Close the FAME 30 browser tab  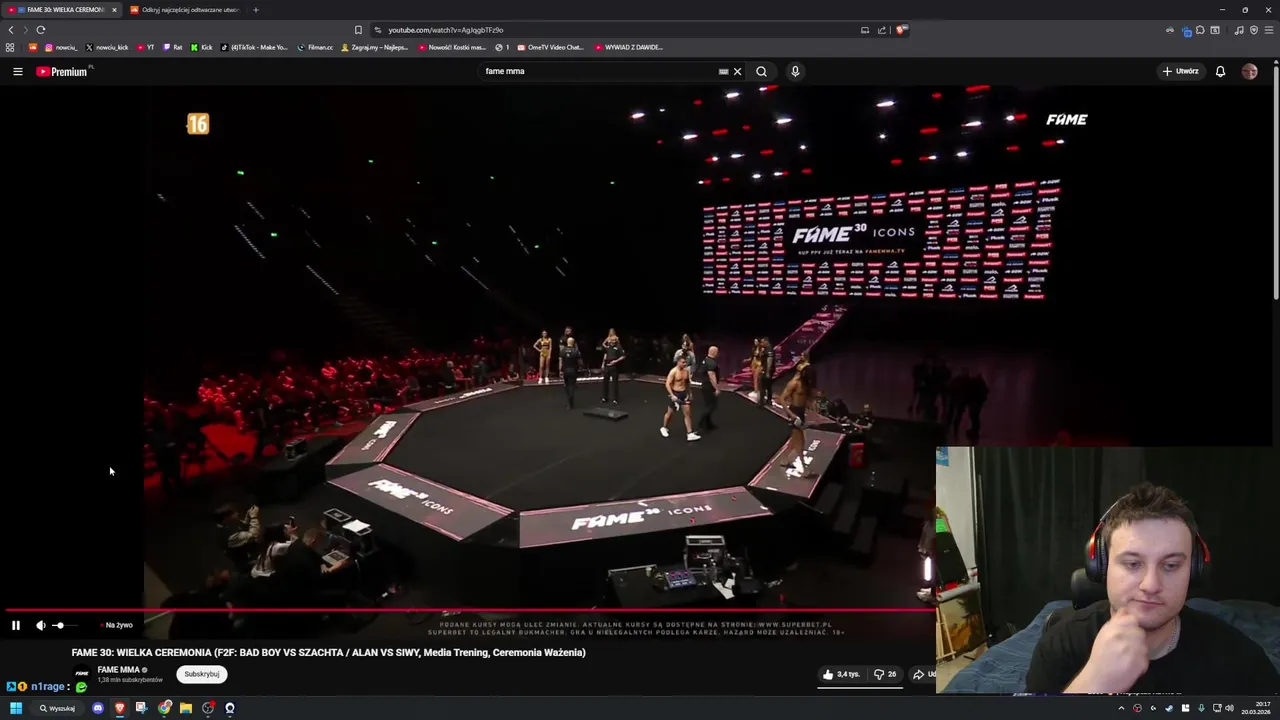[114, 10]
